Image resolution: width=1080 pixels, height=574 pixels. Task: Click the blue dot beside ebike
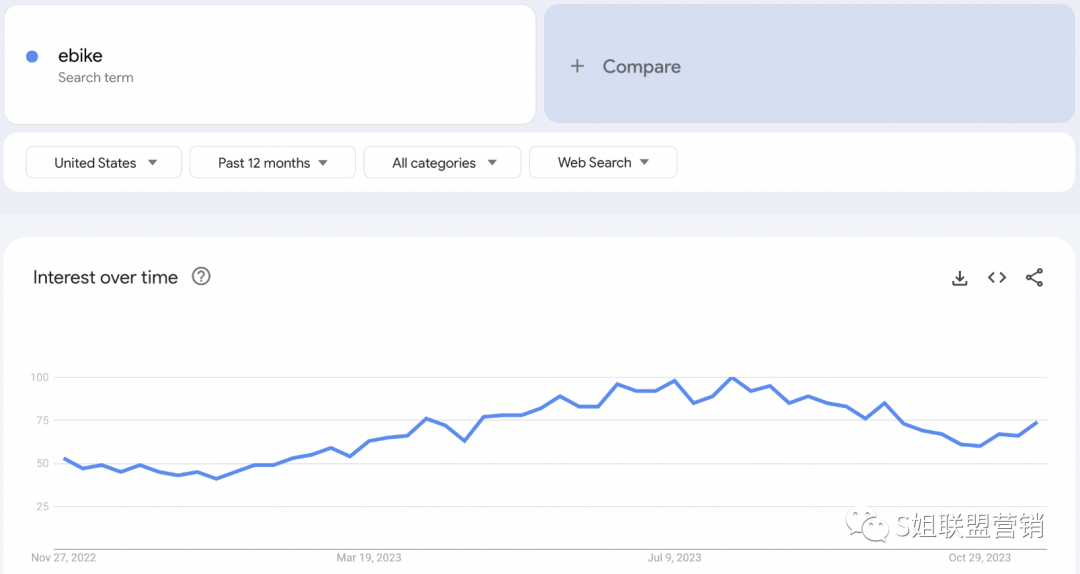click(32, 57)
